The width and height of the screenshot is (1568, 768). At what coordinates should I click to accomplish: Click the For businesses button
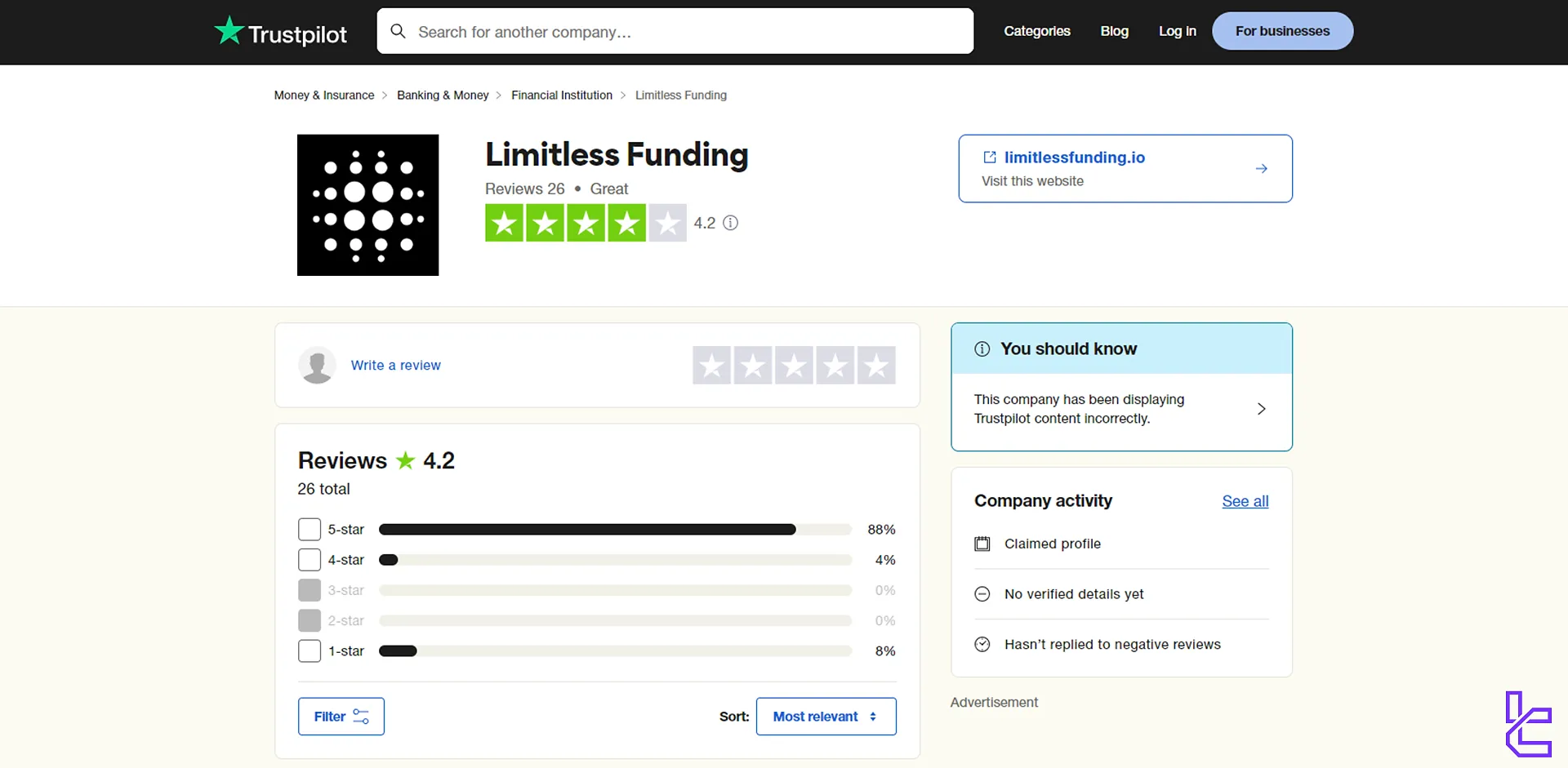1282,31
